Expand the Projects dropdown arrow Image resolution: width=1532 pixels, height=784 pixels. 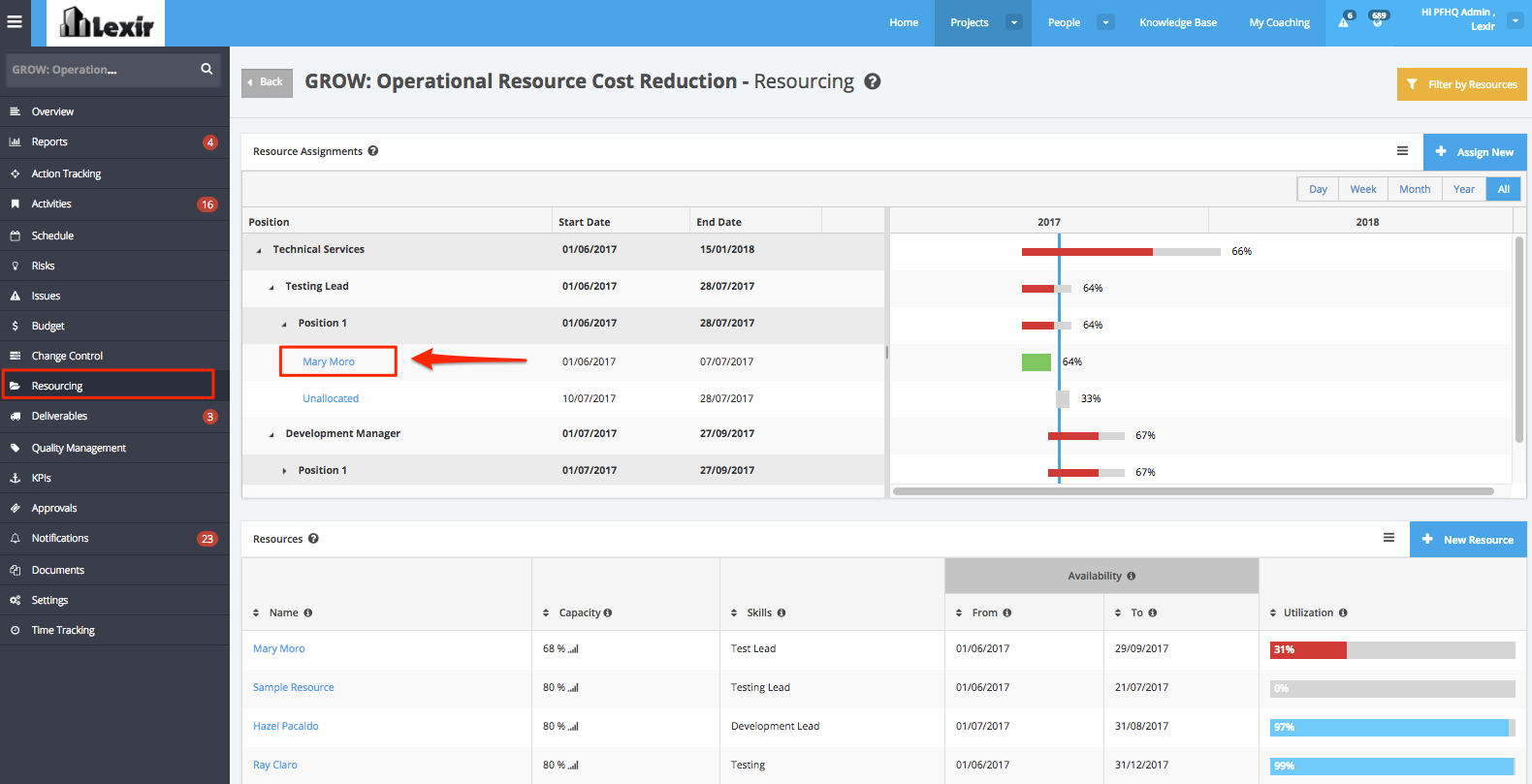click(1014, 22)
